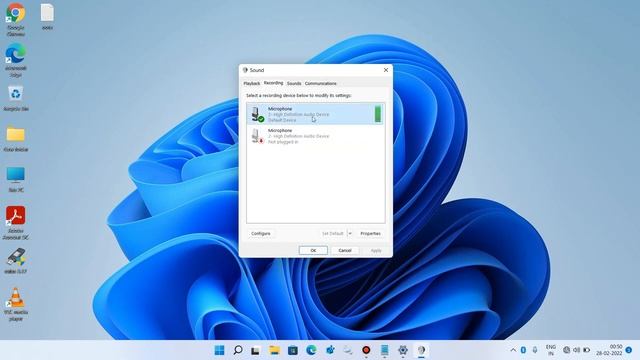Click the battery icon in system tray
Viewport: 640px width, 360px height.
point(587,350)
